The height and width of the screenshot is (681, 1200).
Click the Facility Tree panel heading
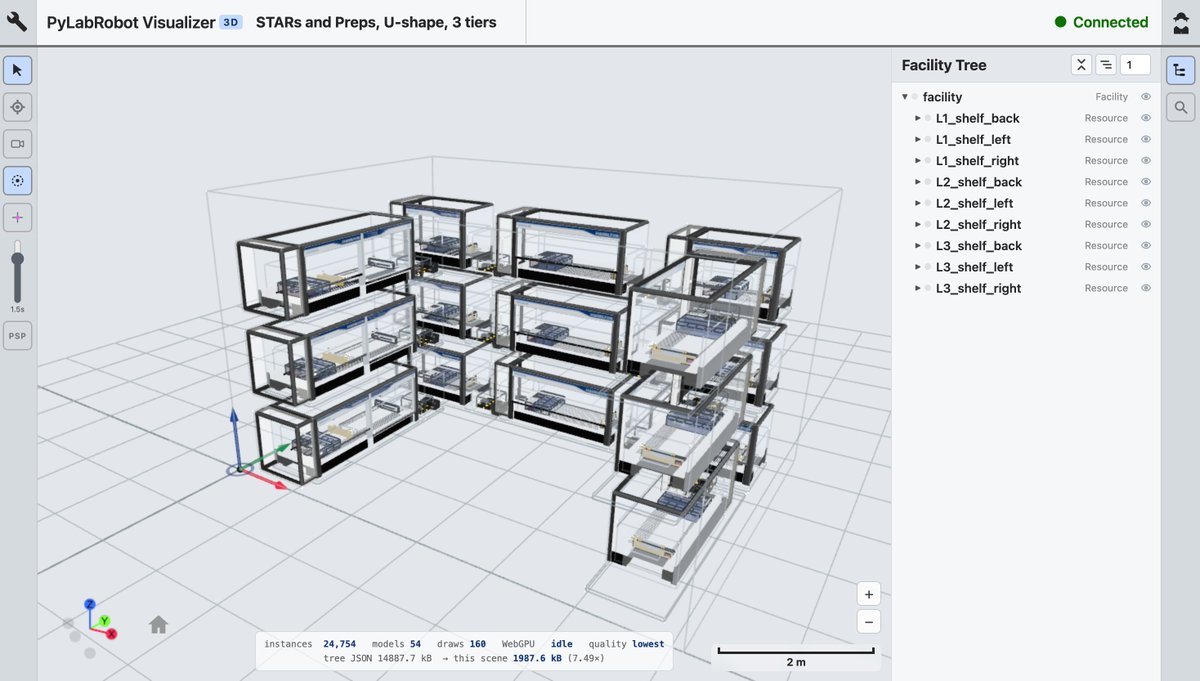(x=944, y=65)
